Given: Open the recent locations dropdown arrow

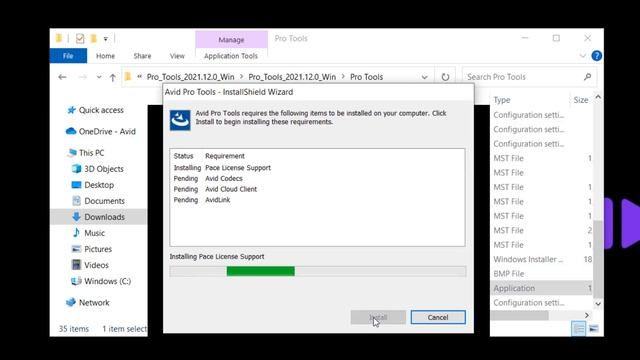Looking at the screenshot, I should point(99,77).
